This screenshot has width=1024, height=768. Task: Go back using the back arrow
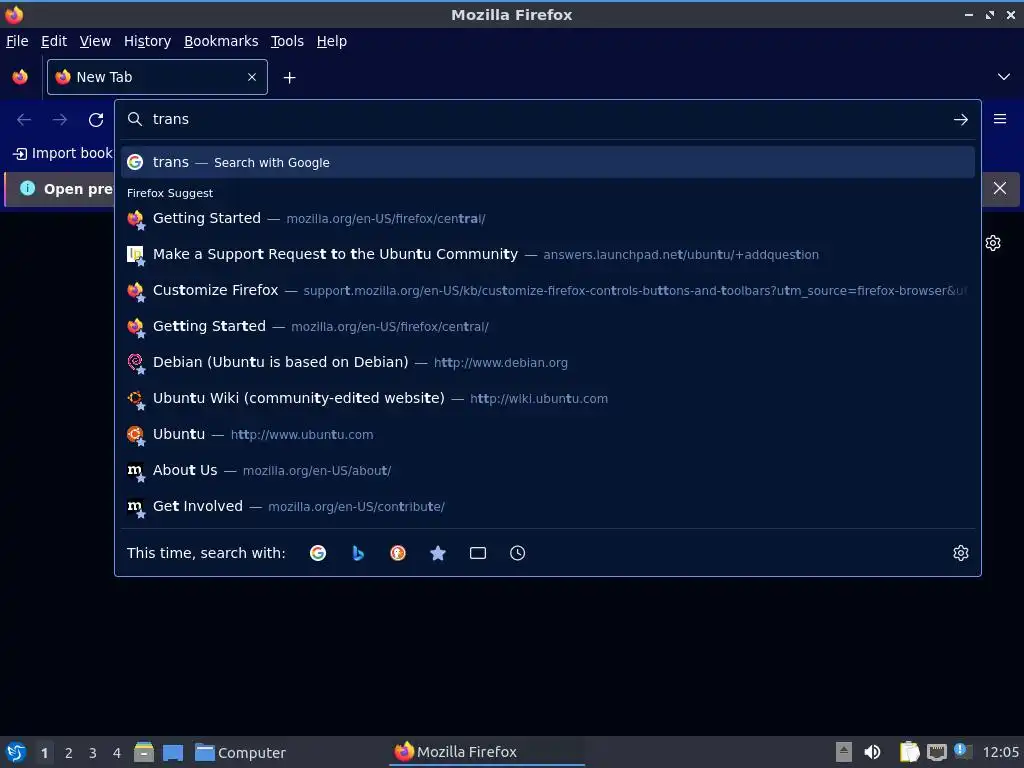(x=24, y=120)
